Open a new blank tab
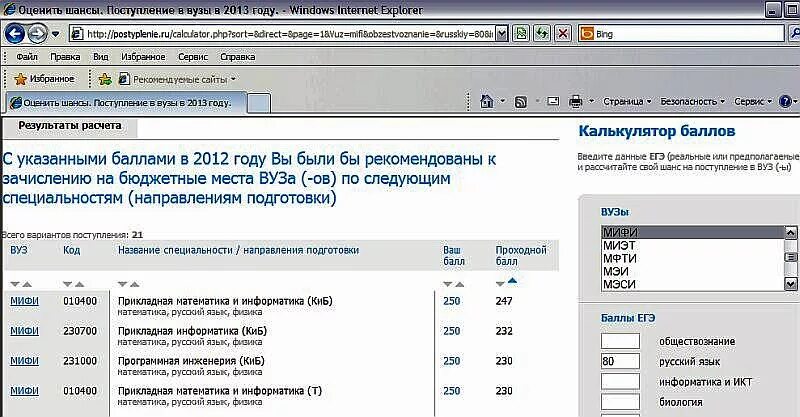 259,103
